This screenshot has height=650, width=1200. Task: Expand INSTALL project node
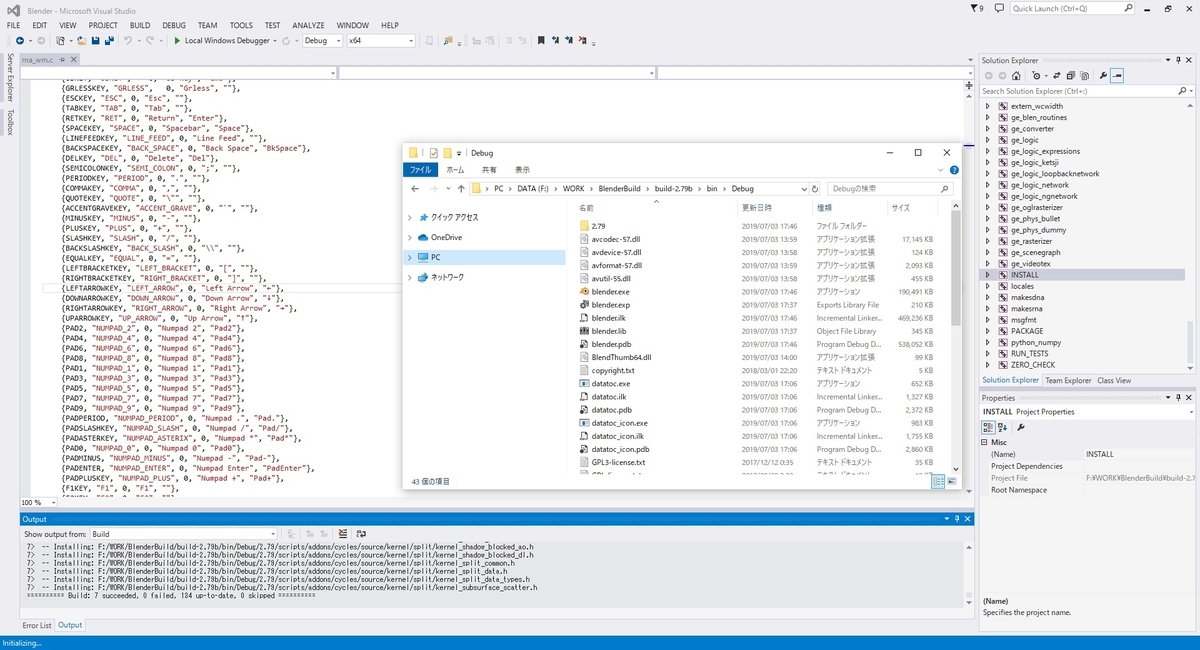pos(989,274)
